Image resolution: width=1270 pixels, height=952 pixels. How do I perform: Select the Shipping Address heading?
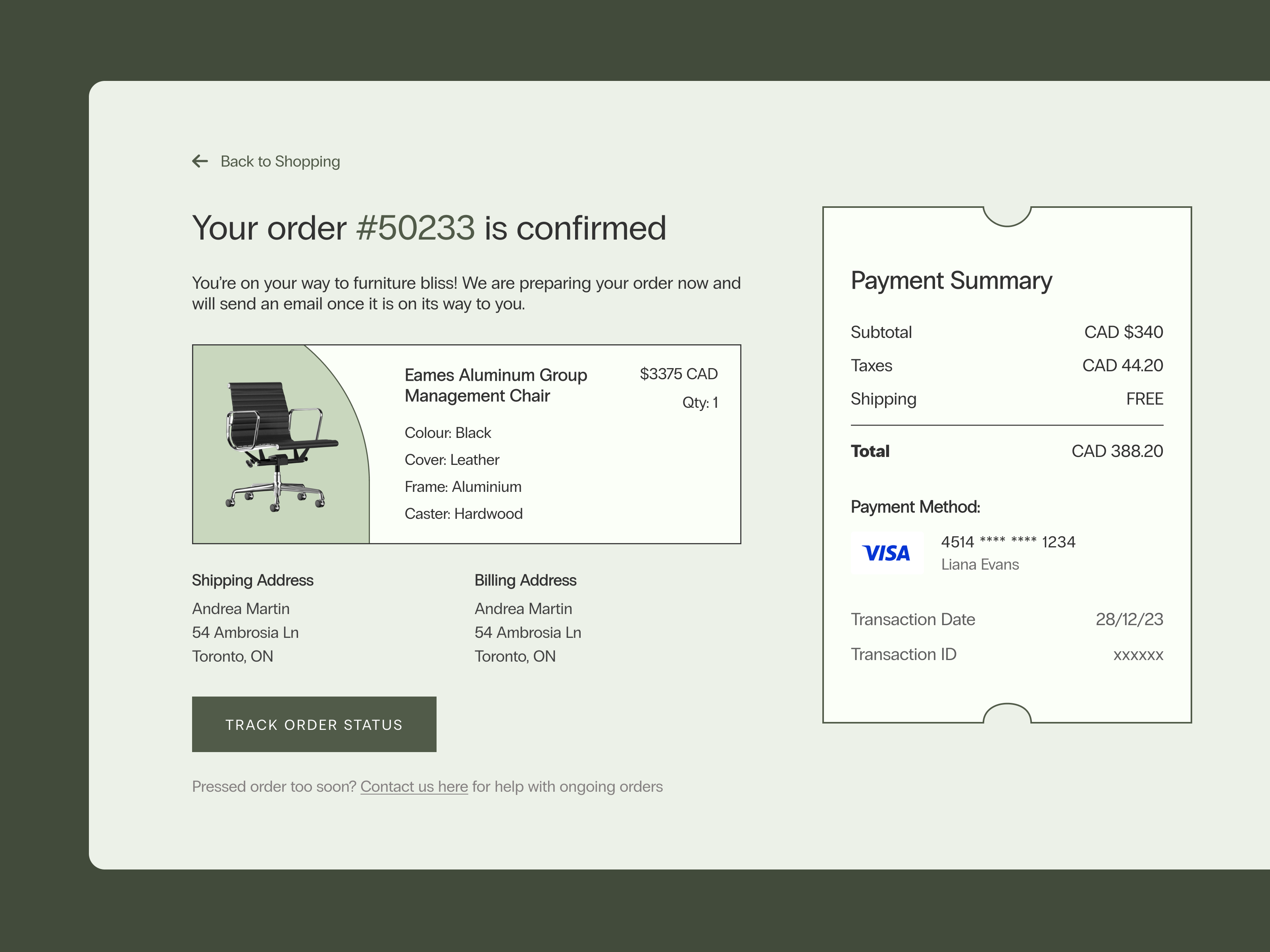pos(252,580)
